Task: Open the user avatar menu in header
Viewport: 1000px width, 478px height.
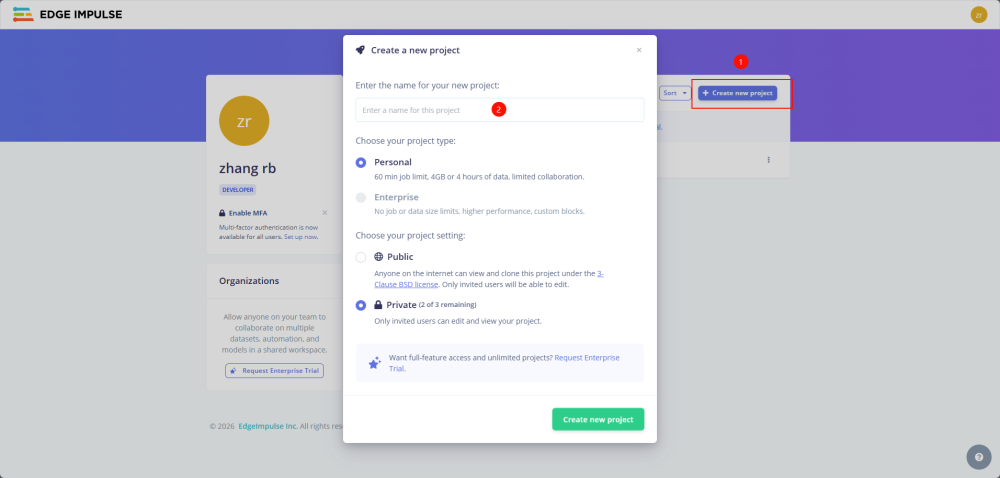Action: [x=978, y=14]
